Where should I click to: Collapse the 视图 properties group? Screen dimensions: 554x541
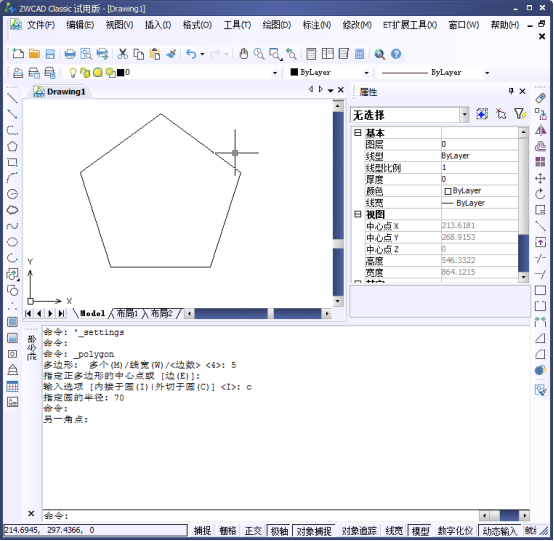[x=358, y=214]
